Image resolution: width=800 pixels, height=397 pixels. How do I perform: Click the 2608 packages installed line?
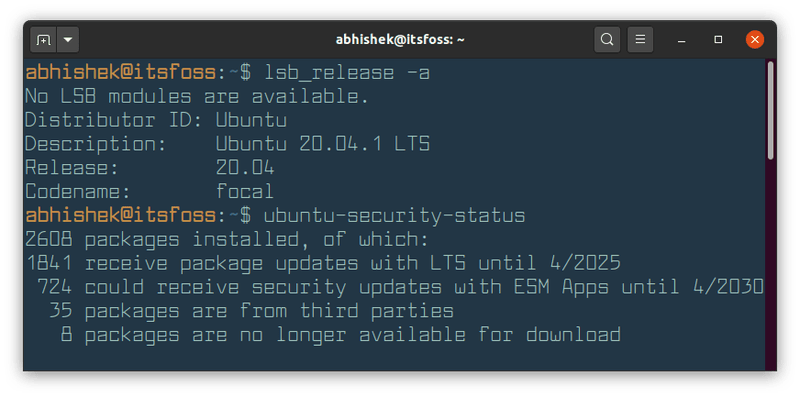228,240
